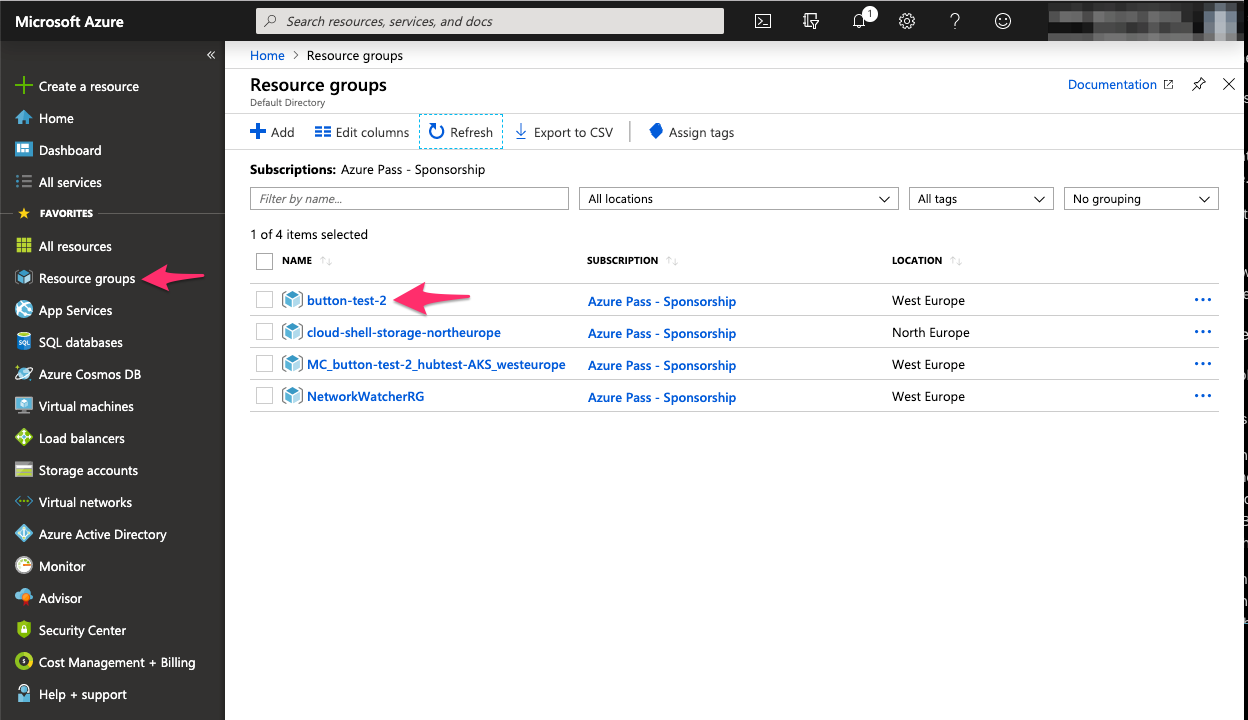Tick the checkbox for MC_button-test-2_hubtest-AKS_westeurope
Viewport: 1248px width, 720px height.
tap(264, 363)
